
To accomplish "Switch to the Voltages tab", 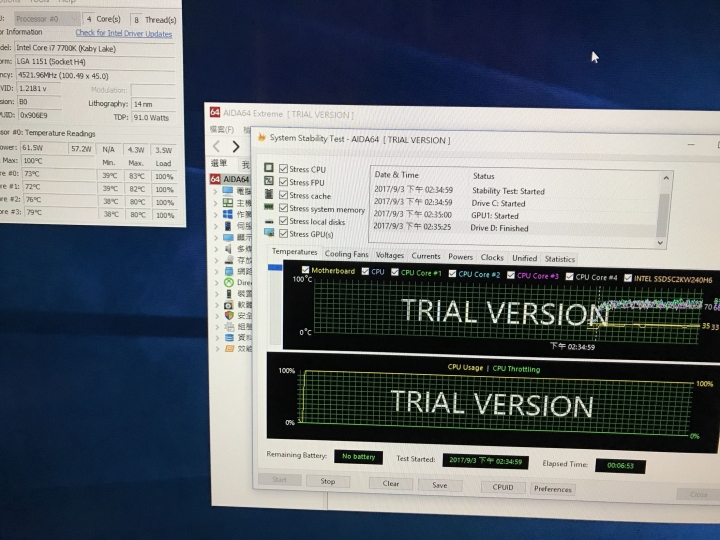I will coord(389,255).
